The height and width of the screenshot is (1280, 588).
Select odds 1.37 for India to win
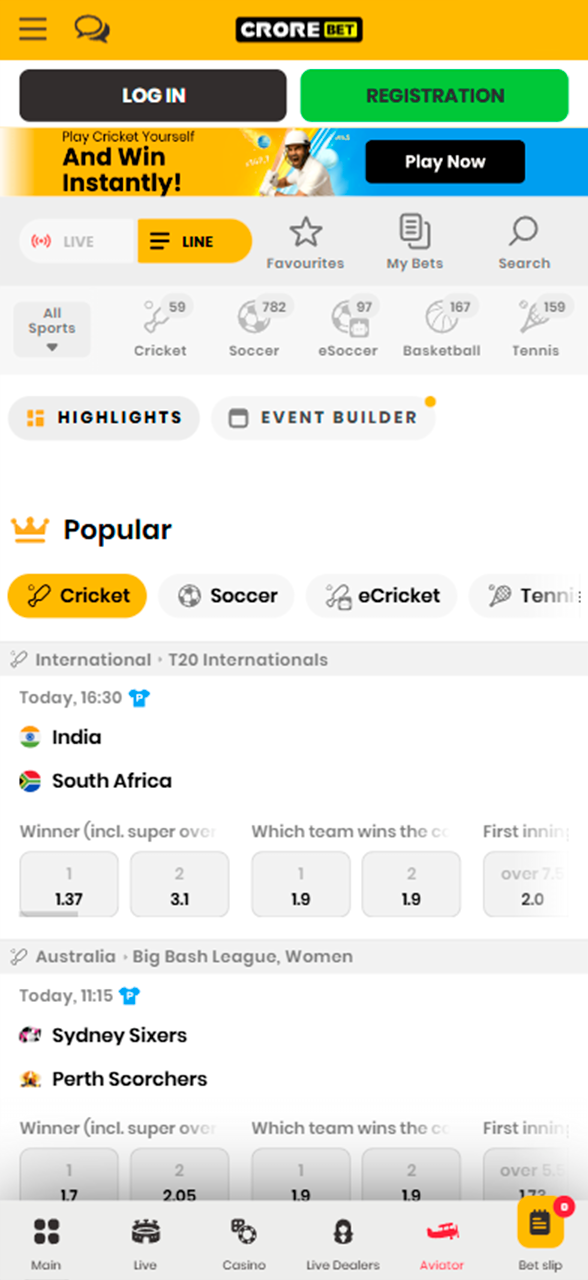[68, 884]
